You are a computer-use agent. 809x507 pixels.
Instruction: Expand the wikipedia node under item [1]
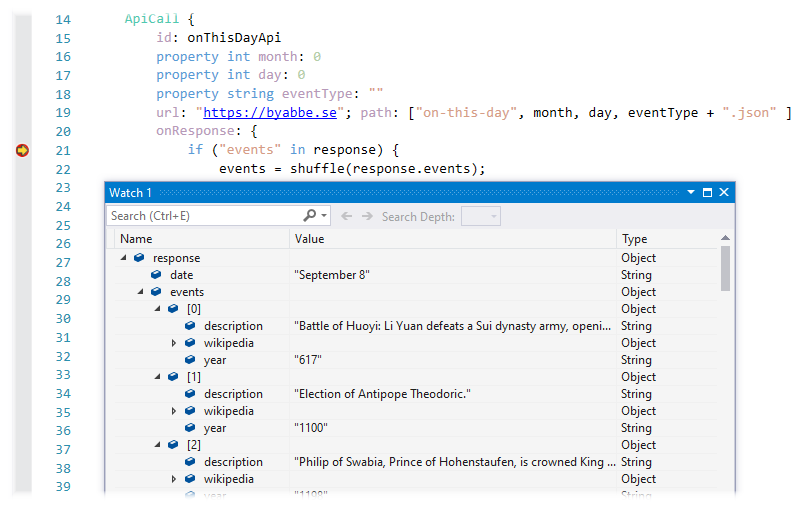pos(174,411)
